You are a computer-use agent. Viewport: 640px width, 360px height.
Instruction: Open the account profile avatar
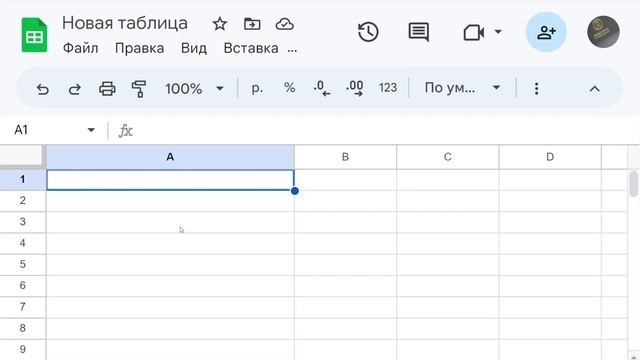[x=603, y=32]
